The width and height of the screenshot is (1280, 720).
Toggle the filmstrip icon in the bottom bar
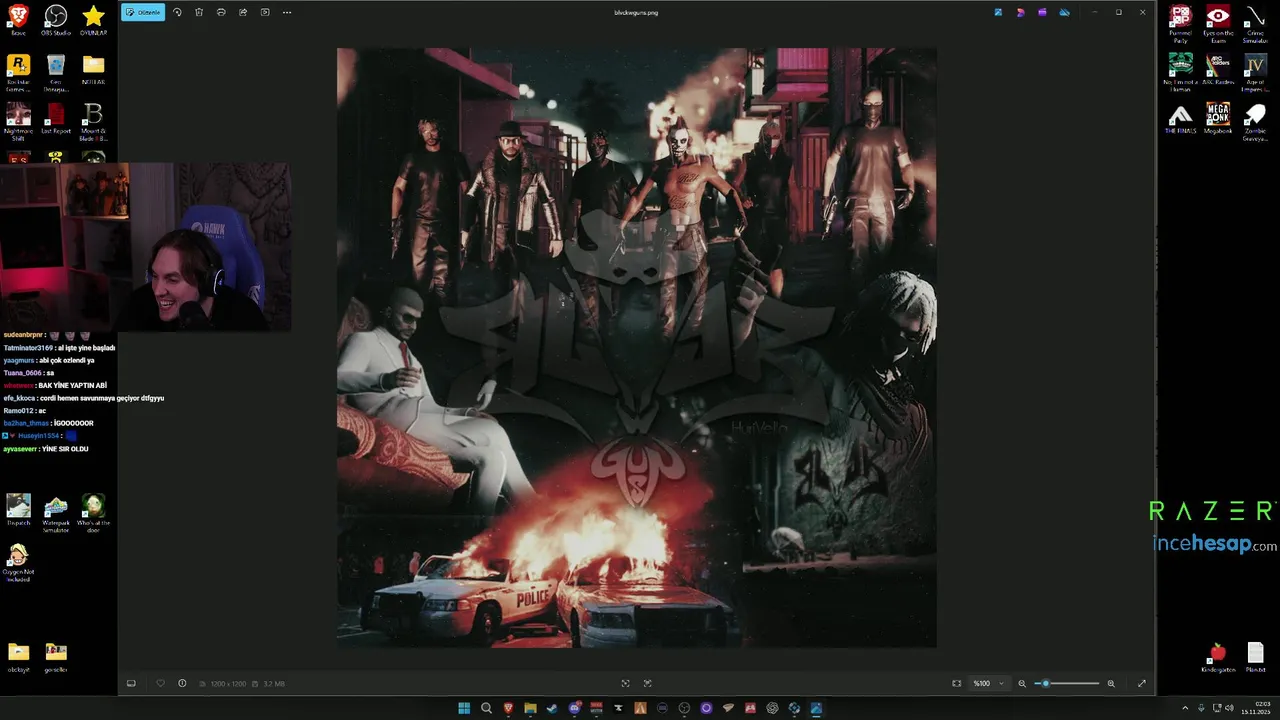pos(131,683)
